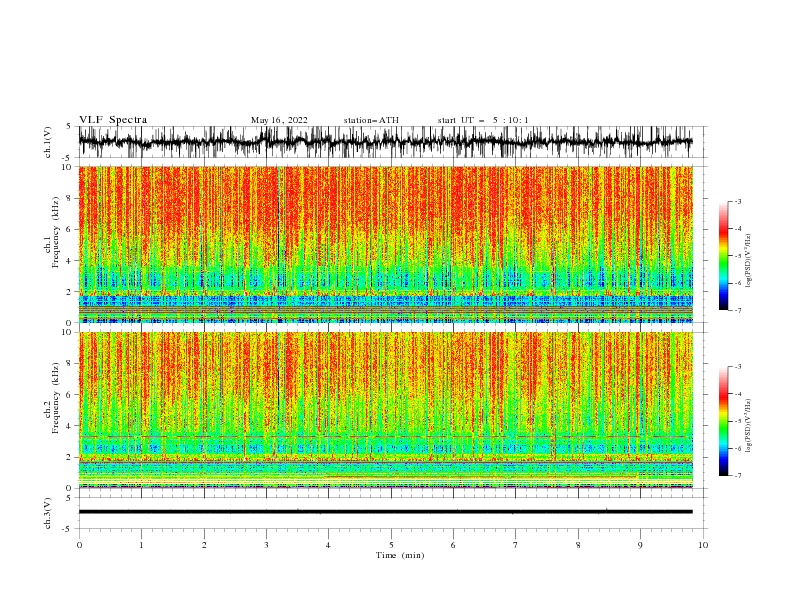
Task: Click the "7" tick on the time axis
Action: pyautogui.click(x=516, y=545)
